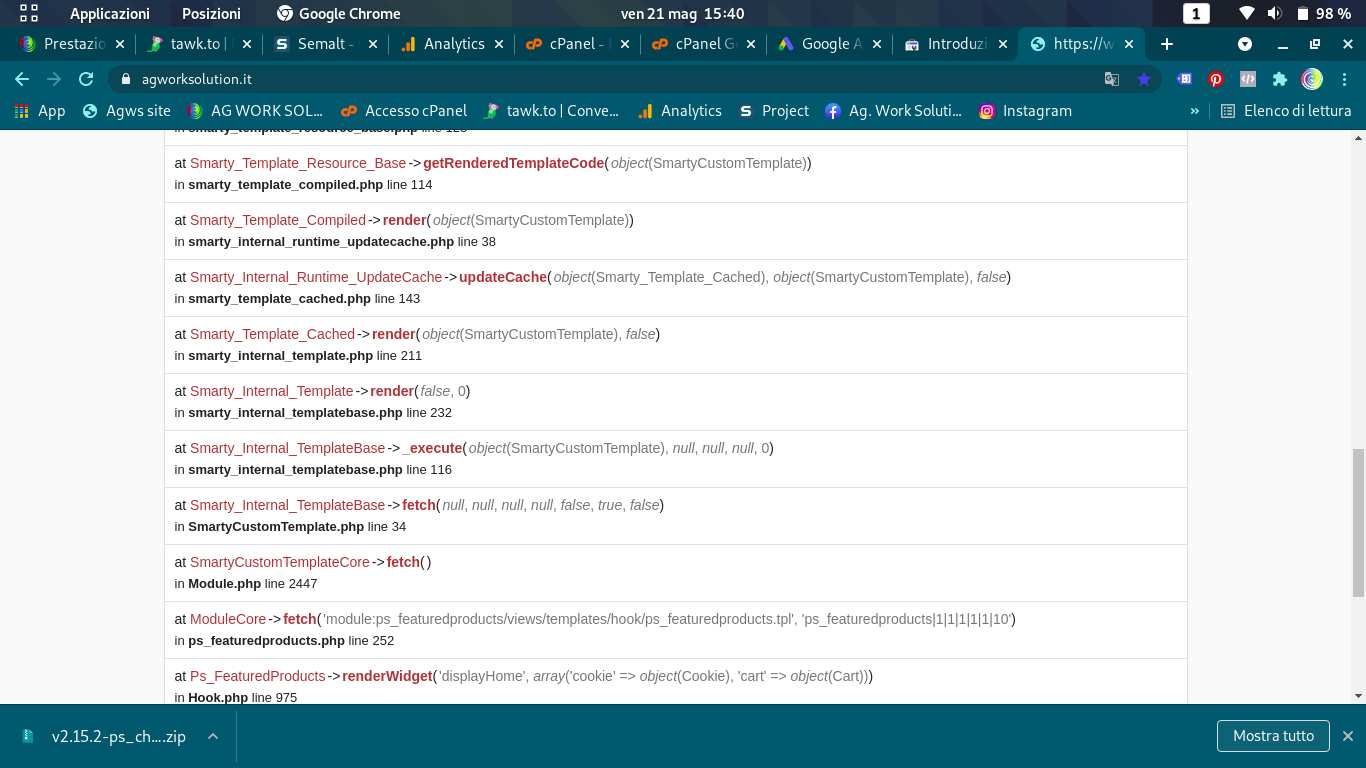Click the Pinterest extension icon
The height and width of the screenshot is (768, 1366).
(1216, 79)
